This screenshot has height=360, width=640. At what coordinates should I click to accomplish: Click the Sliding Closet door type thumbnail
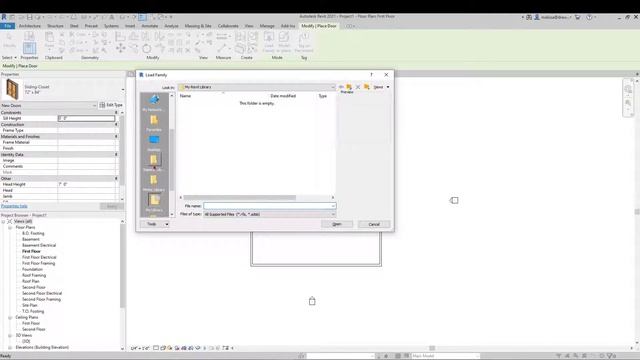[x=12, y=89]
